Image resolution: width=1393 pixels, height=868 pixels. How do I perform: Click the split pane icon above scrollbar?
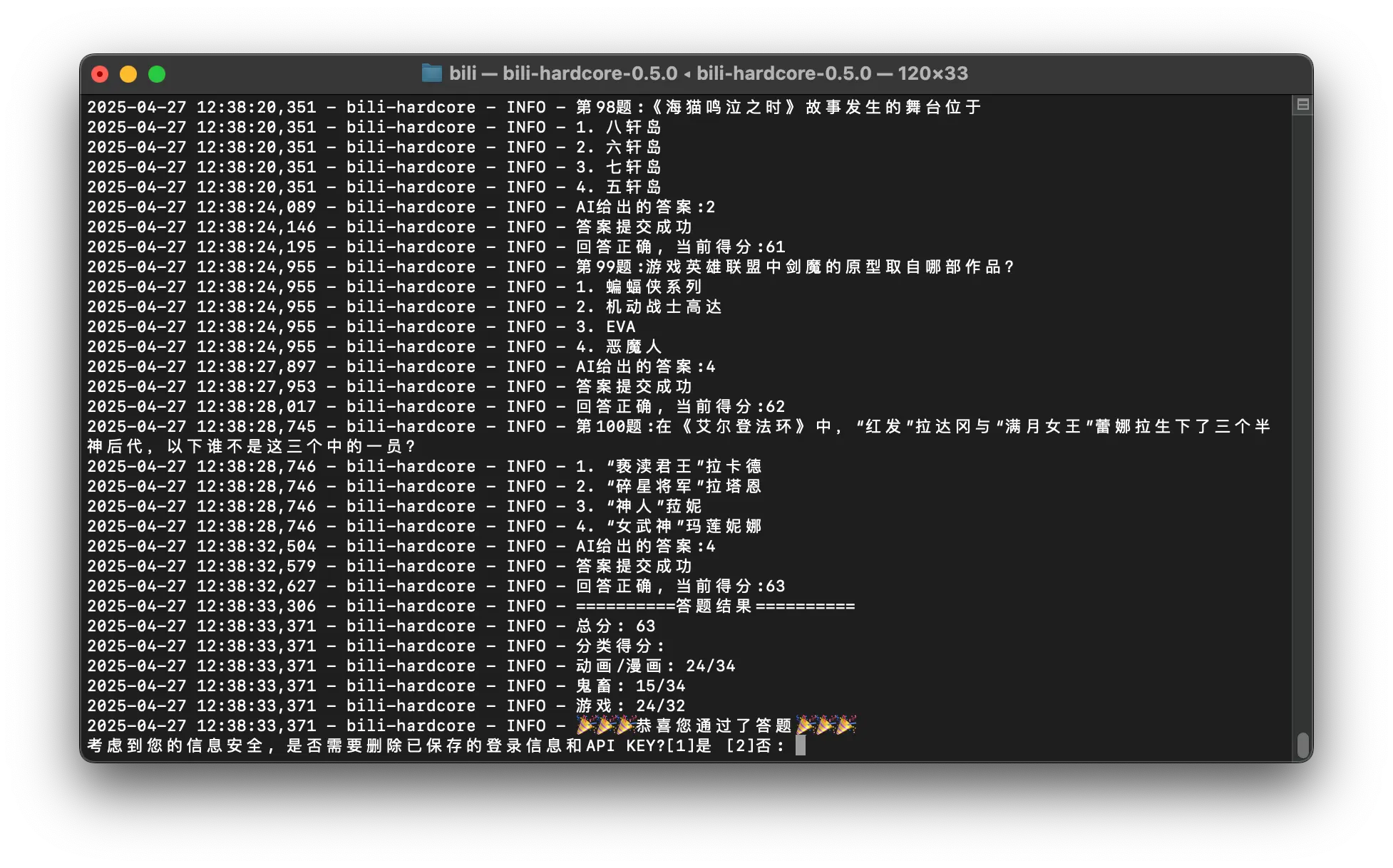[1302, 105]
